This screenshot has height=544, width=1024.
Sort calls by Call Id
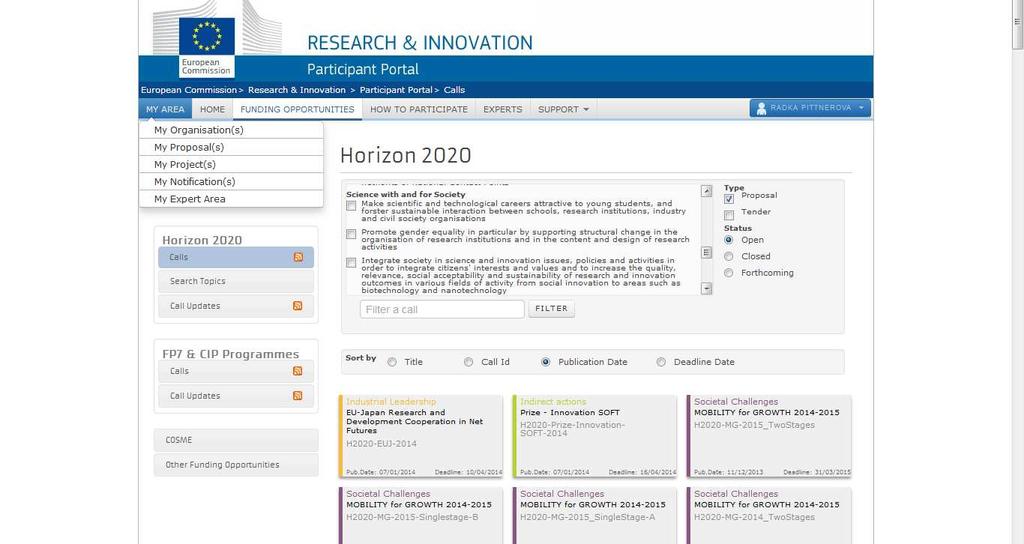tap(468, 362)
